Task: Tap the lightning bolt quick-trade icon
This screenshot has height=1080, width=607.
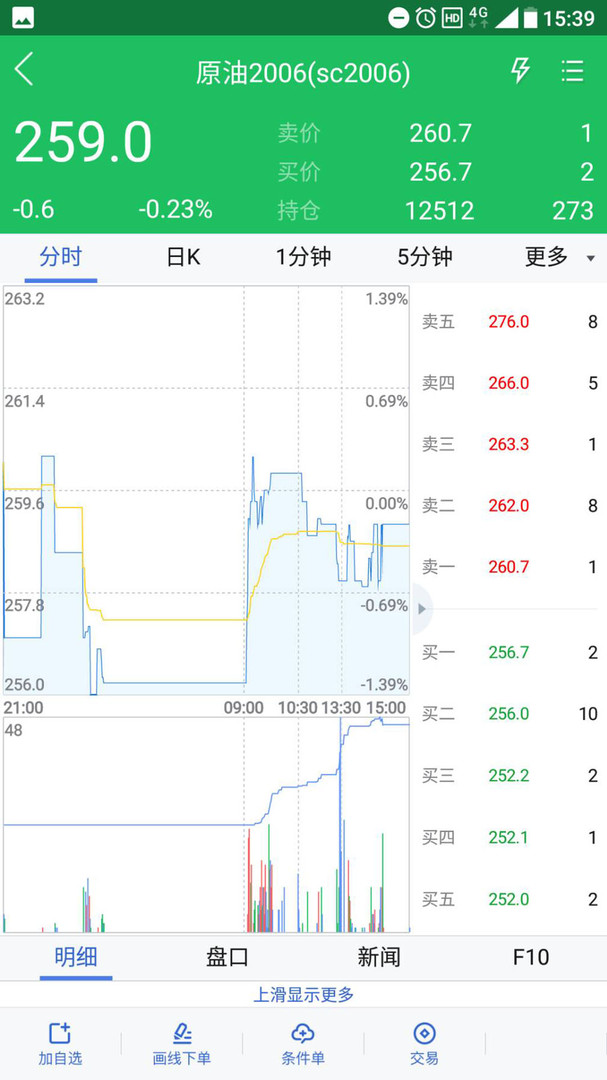Action: [x=520, y=70]
